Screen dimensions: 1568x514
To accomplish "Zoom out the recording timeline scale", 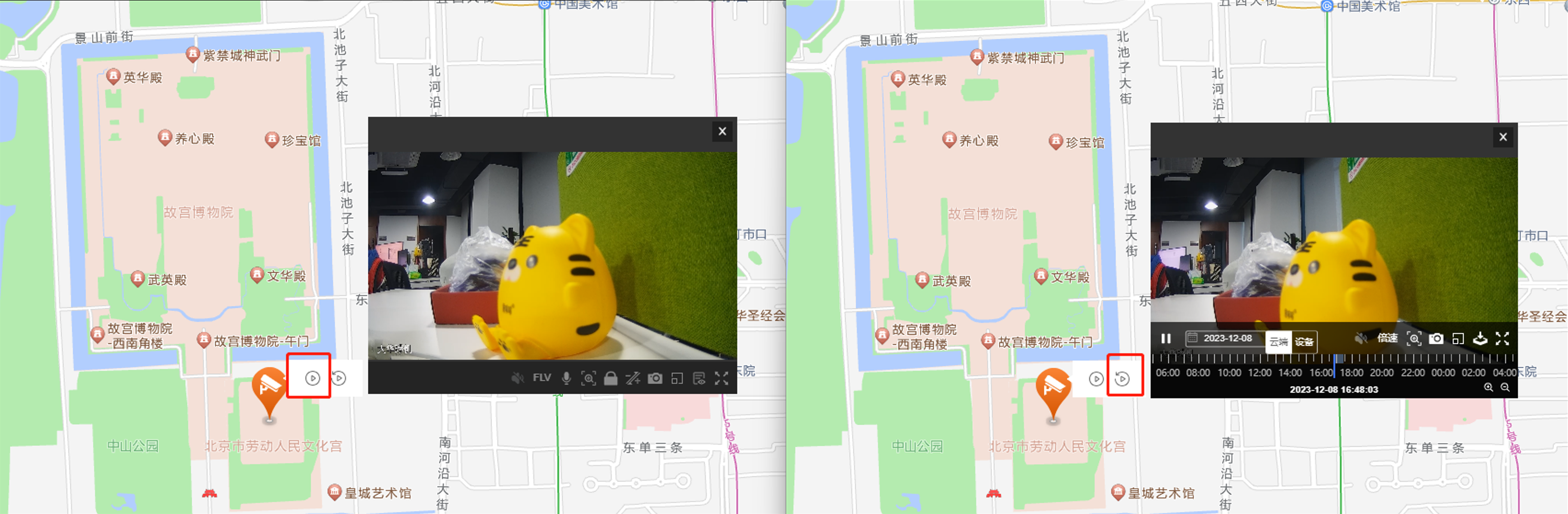I will coord(1505,387).
